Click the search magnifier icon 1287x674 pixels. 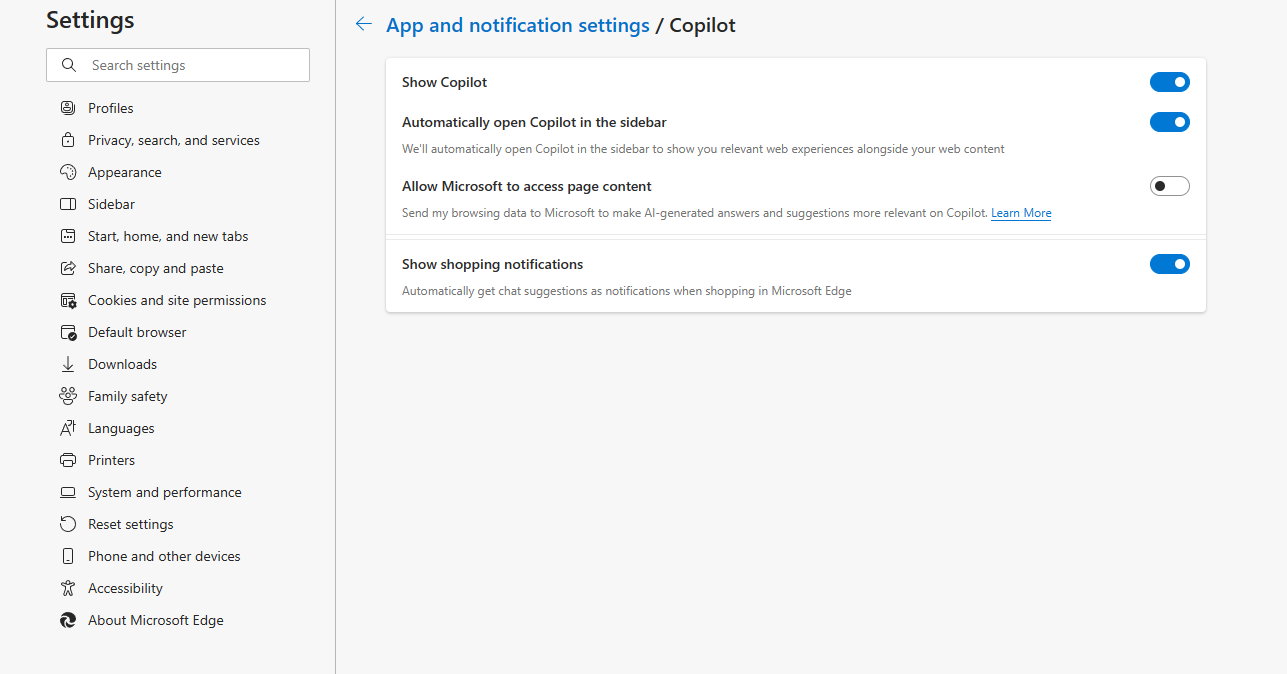69,65
